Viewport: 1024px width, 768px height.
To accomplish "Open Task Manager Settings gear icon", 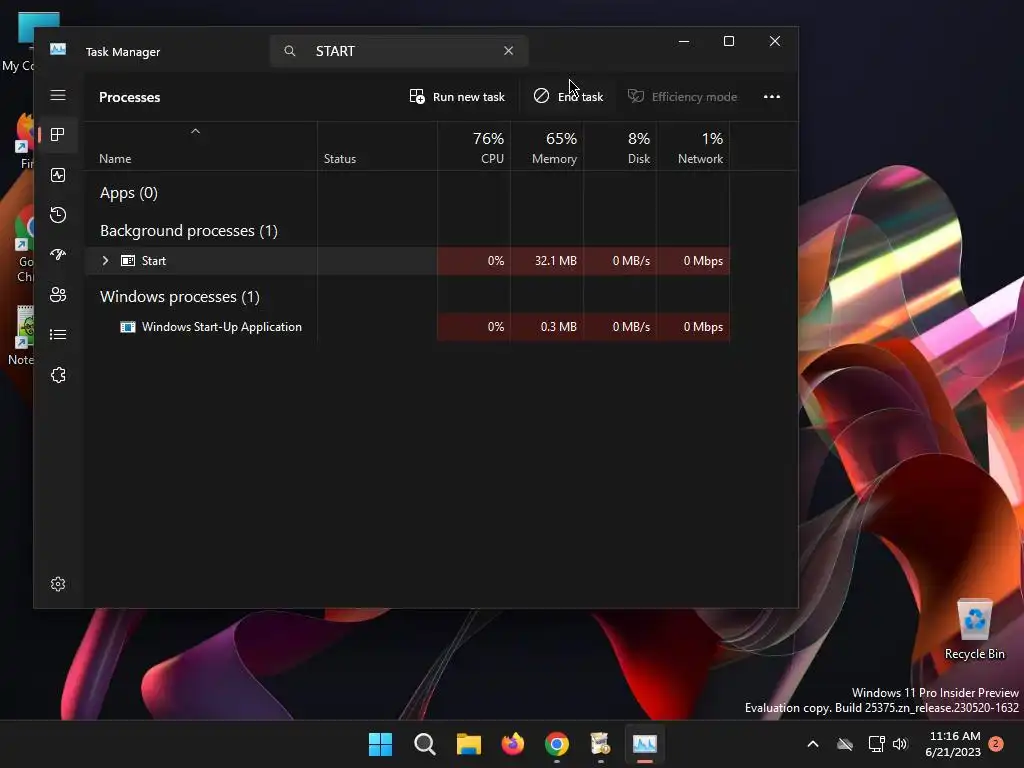I will (57, 584).
